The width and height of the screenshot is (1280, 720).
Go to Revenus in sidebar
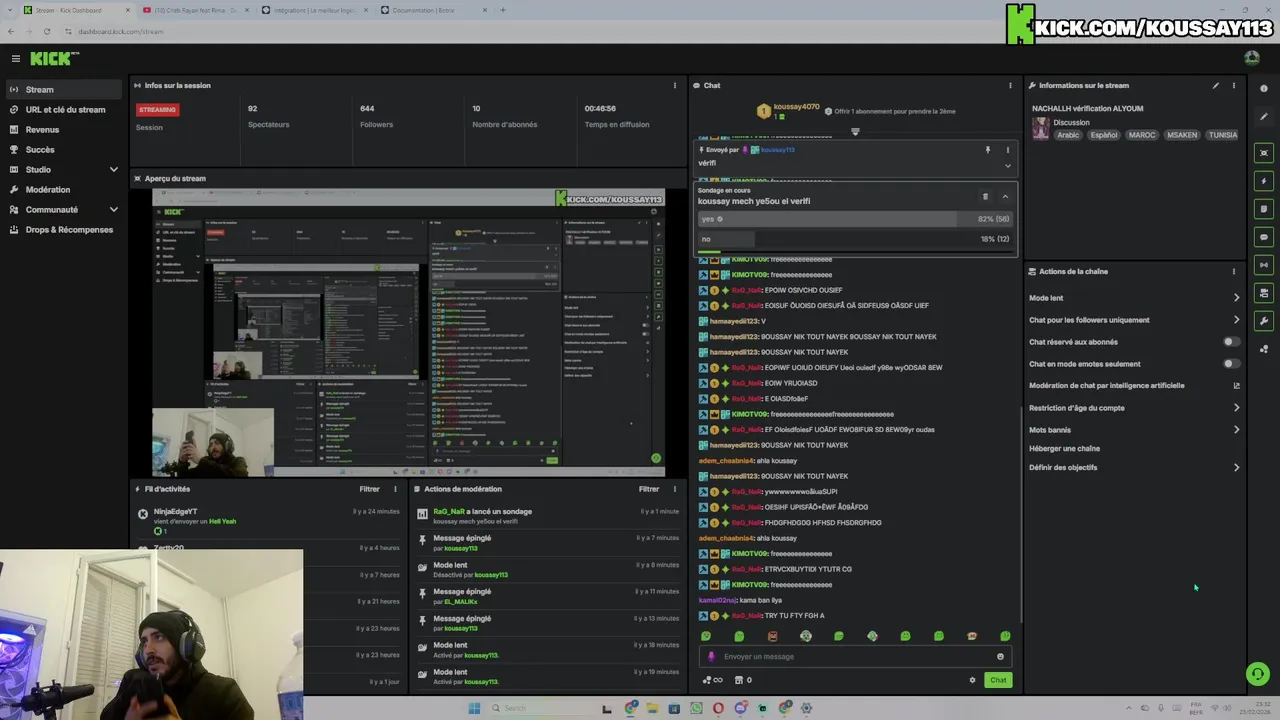point(63,129)
